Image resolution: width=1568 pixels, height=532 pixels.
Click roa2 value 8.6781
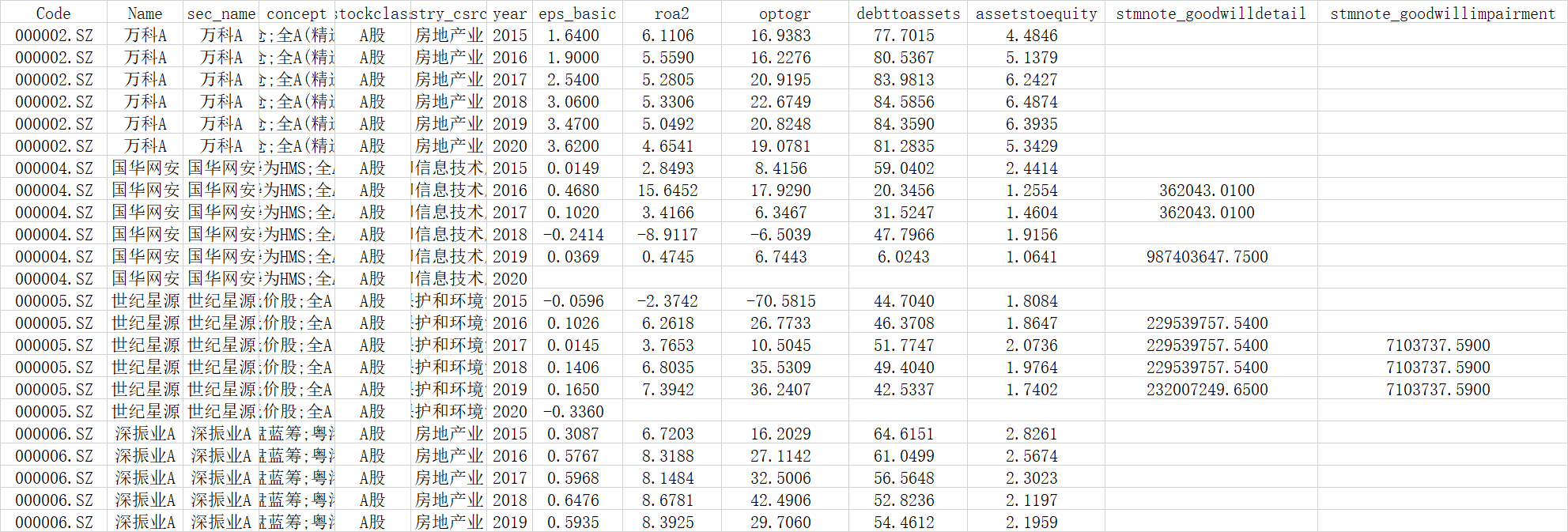pos(668,500)
